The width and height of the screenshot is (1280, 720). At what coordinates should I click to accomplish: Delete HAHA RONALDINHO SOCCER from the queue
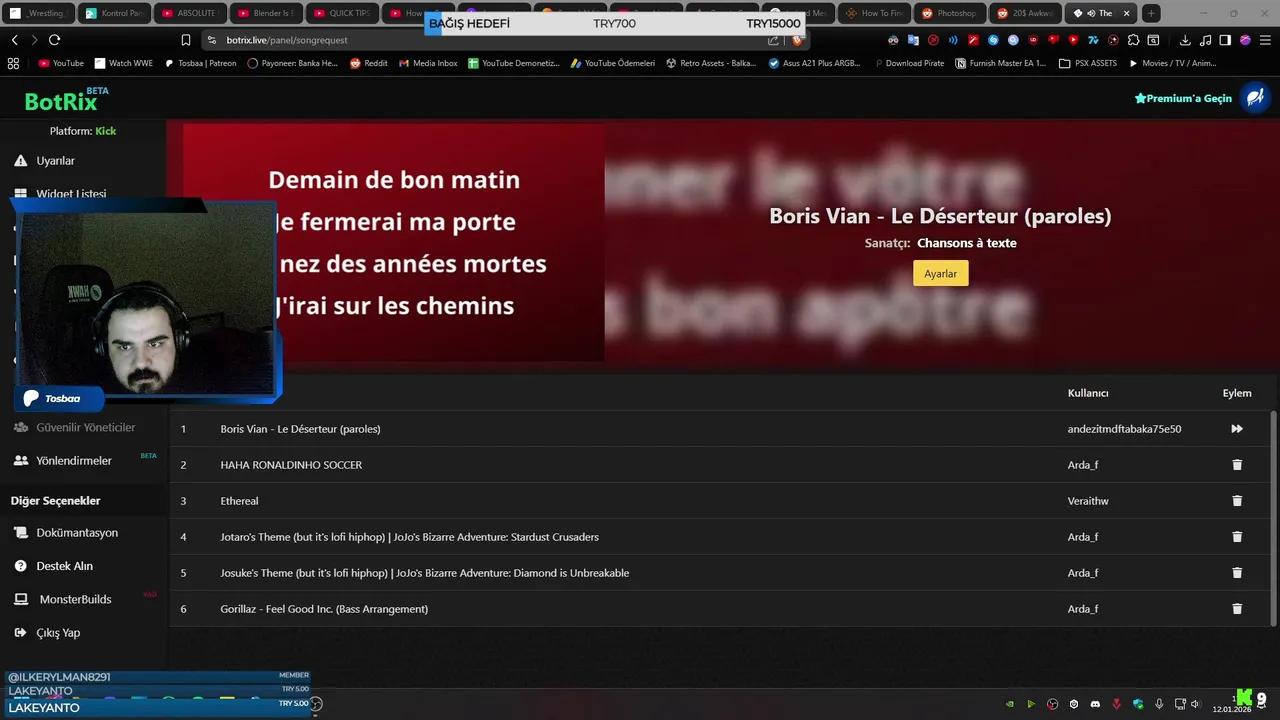click(1237, 465)
